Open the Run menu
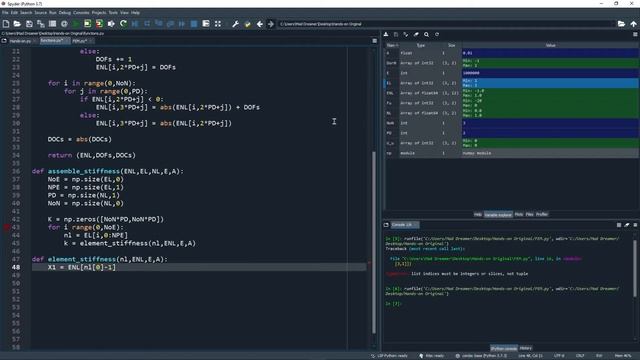The width and height of the screenshot is (640, 360). [53, 13]
